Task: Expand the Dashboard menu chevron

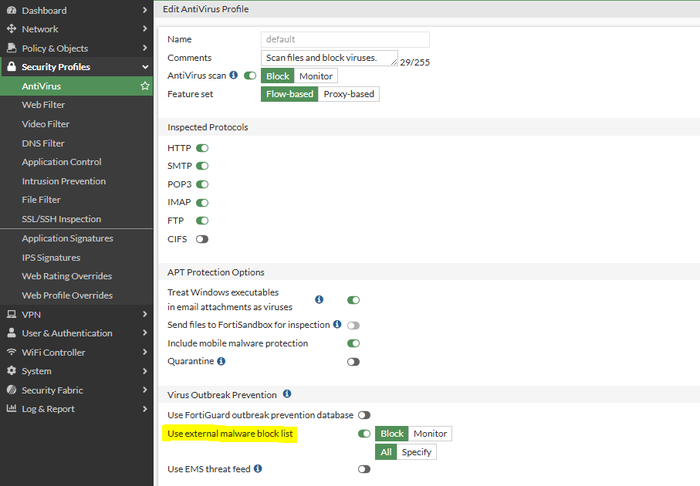Action: point(145,10)
